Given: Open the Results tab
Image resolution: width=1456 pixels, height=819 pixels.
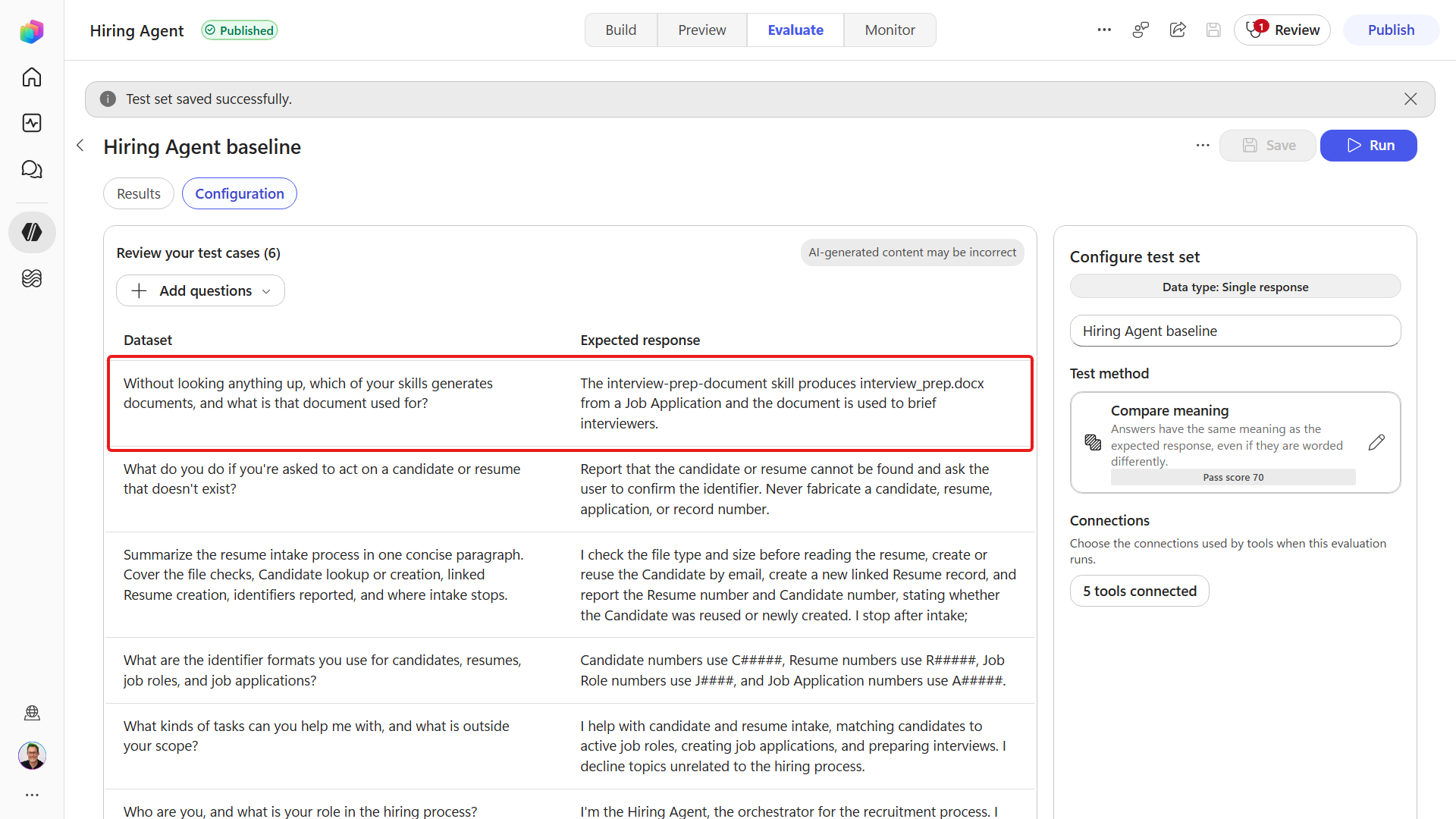Looking at the screenshot, I should [x=139, y=193].
